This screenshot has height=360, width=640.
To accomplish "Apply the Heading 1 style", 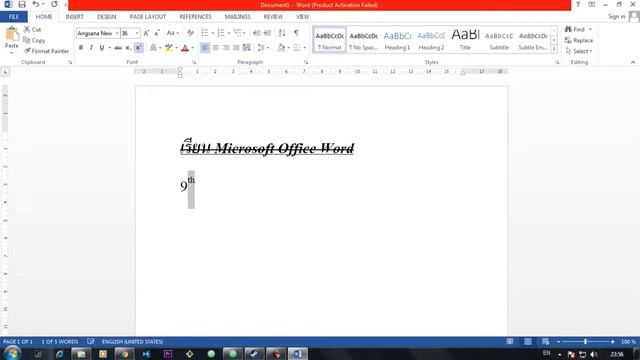I will tap(397, 40).
